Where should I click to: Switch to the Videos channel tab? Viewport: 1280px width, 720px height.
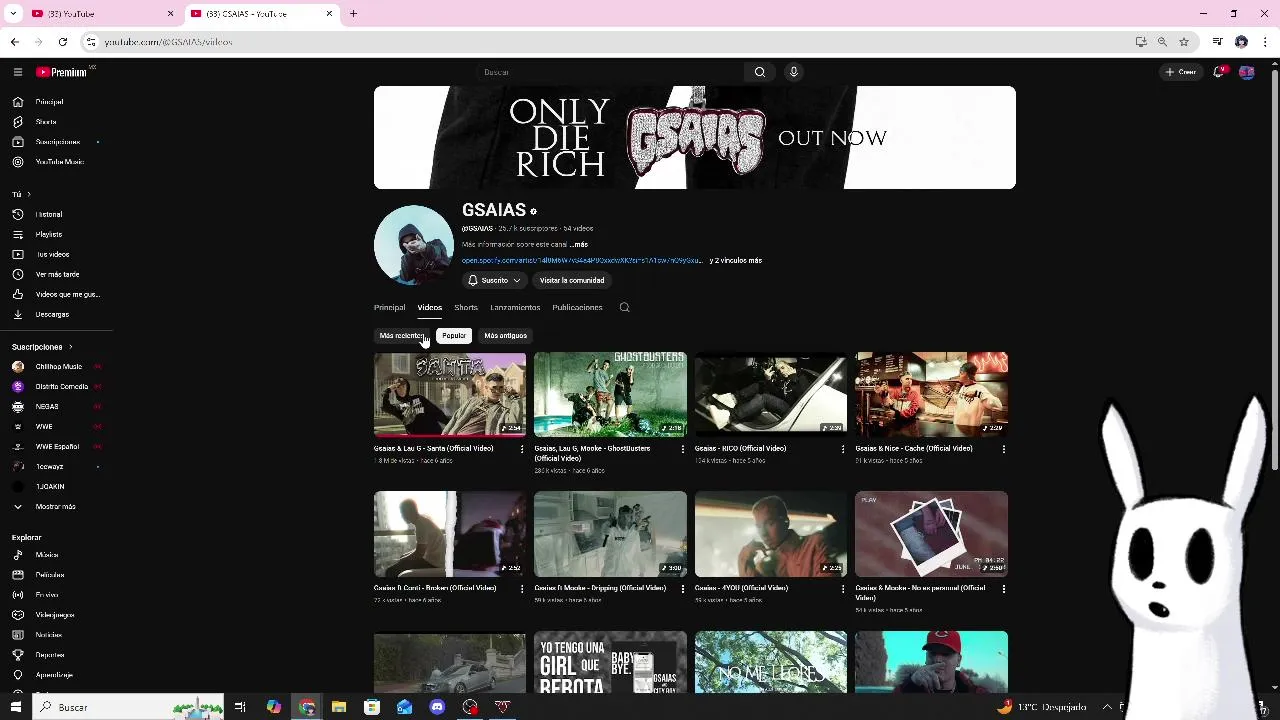pyautogui.click(x=430, y=308)
